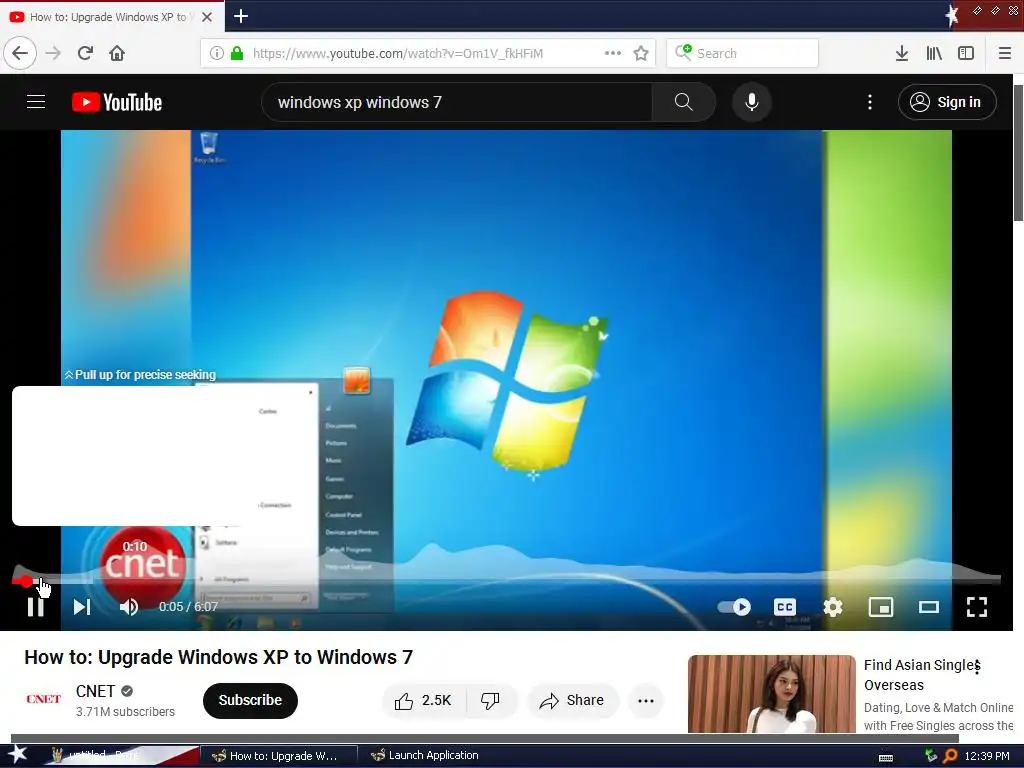Click the 12:39 PM clock

point(987,756)
